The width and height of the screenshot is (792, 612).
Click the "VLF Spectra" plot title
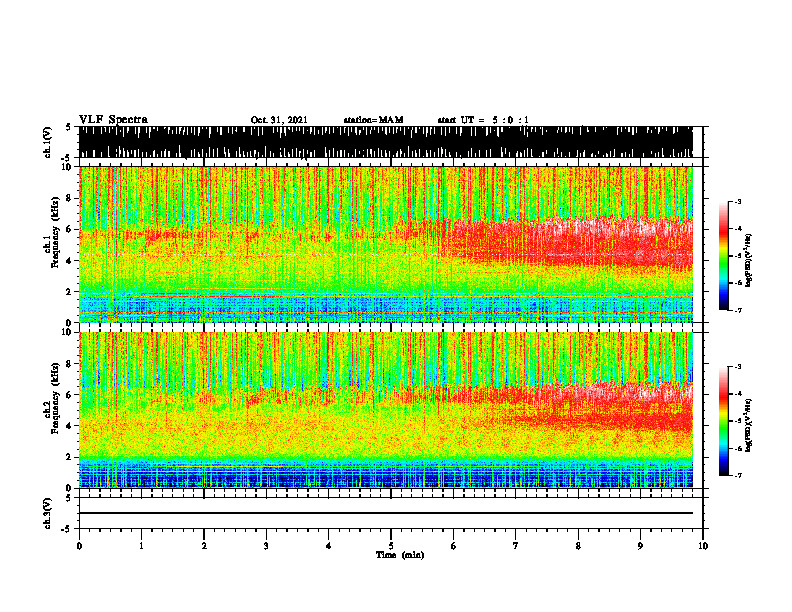113,120
